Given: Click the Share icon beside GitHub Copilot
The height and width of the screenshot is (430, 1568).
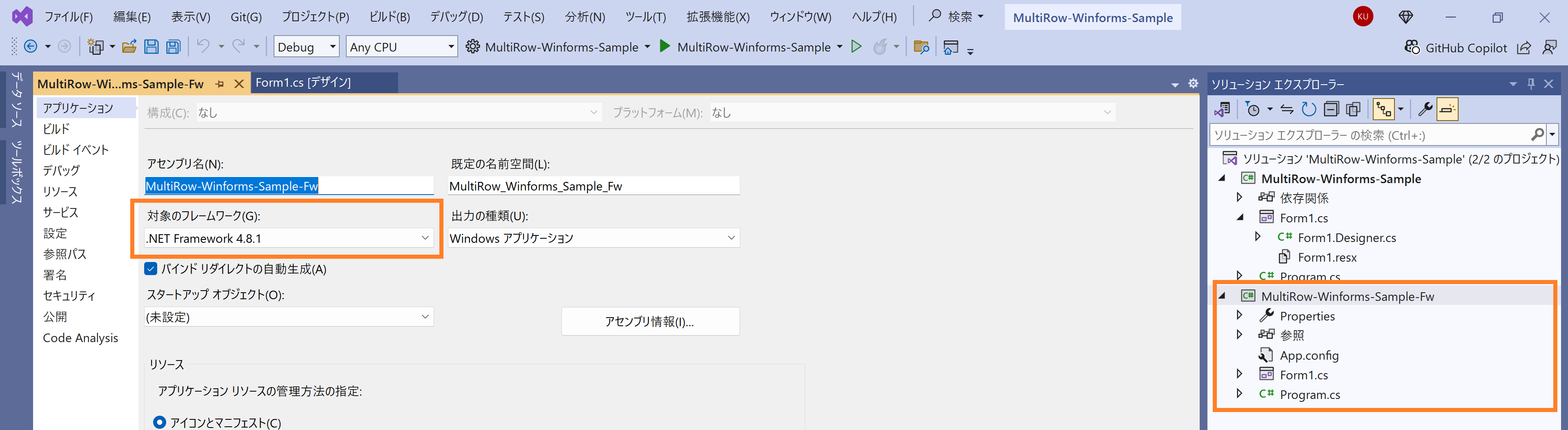Looking at the screenshot, I should click(x=1523, y=47).
